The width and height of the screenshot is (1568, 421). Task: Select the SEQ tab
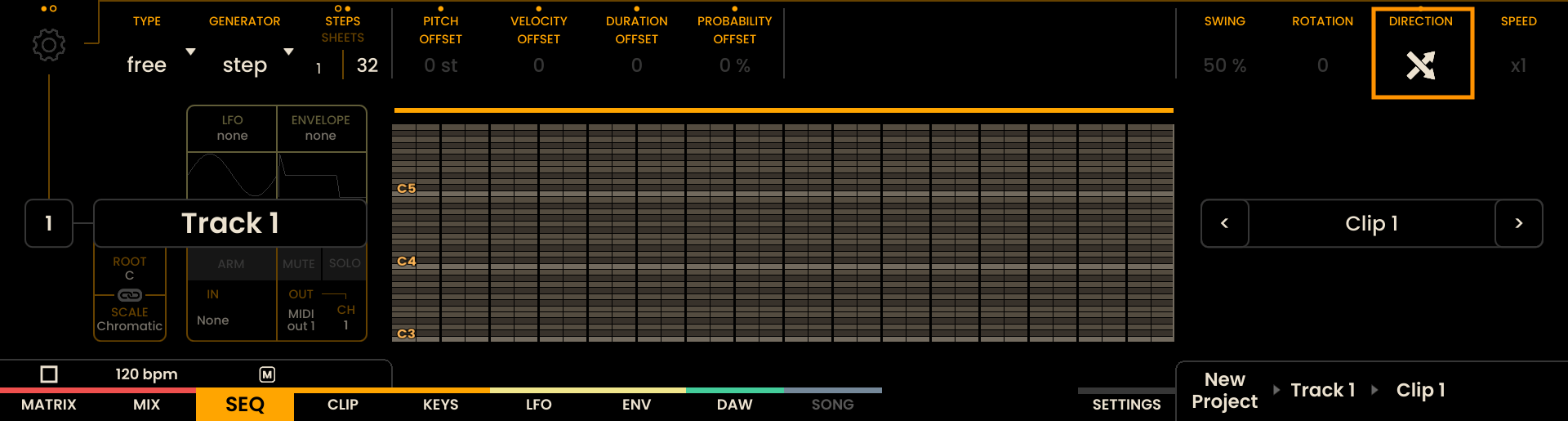click(245, 405)
